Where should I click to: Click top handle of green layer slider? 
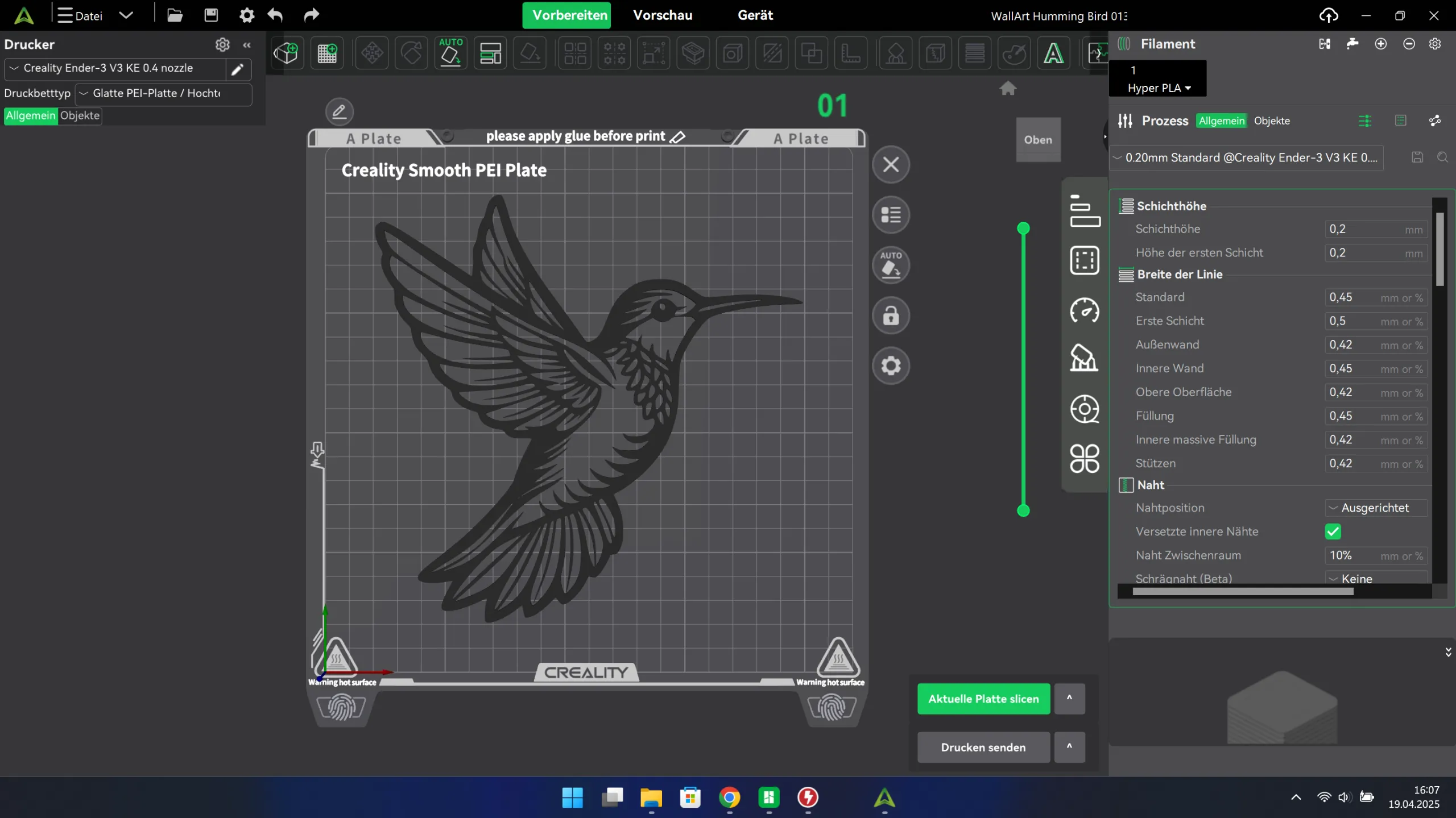[x=1023, y=229]
